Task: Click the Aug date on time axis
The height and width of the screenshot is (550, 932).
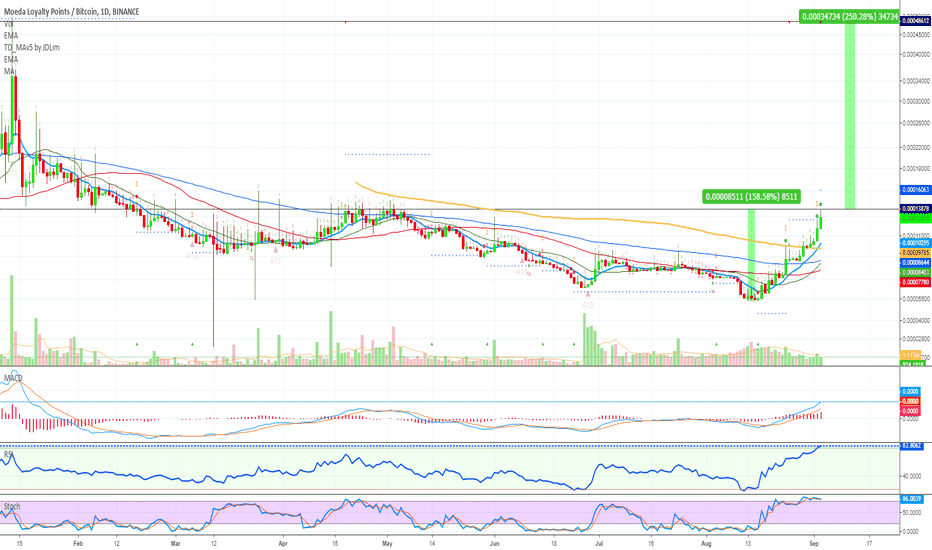Action: coord(706,543)
